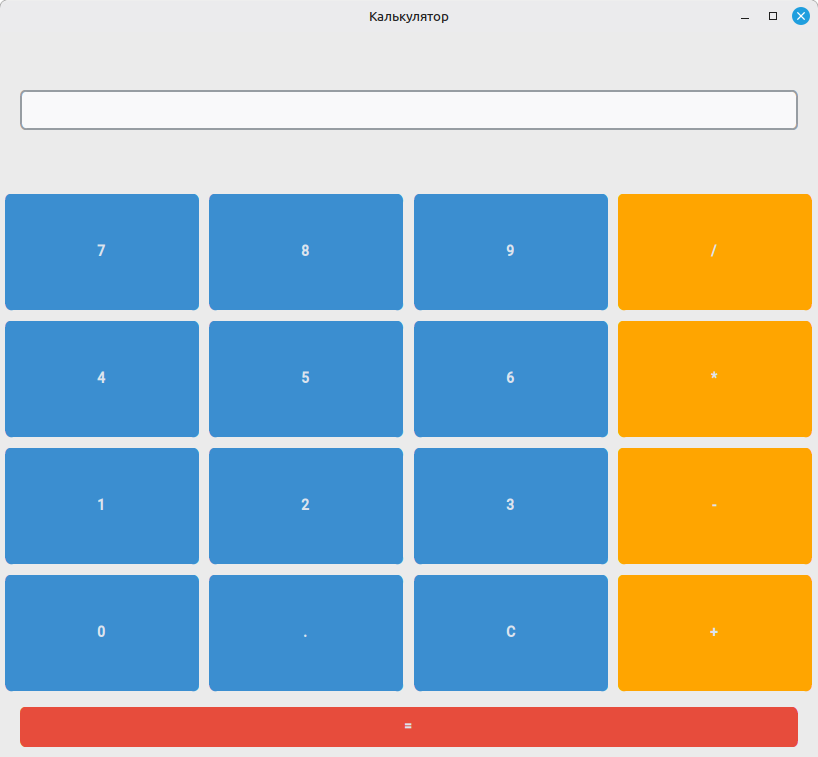Click the number 6 button

coord(511,379)
